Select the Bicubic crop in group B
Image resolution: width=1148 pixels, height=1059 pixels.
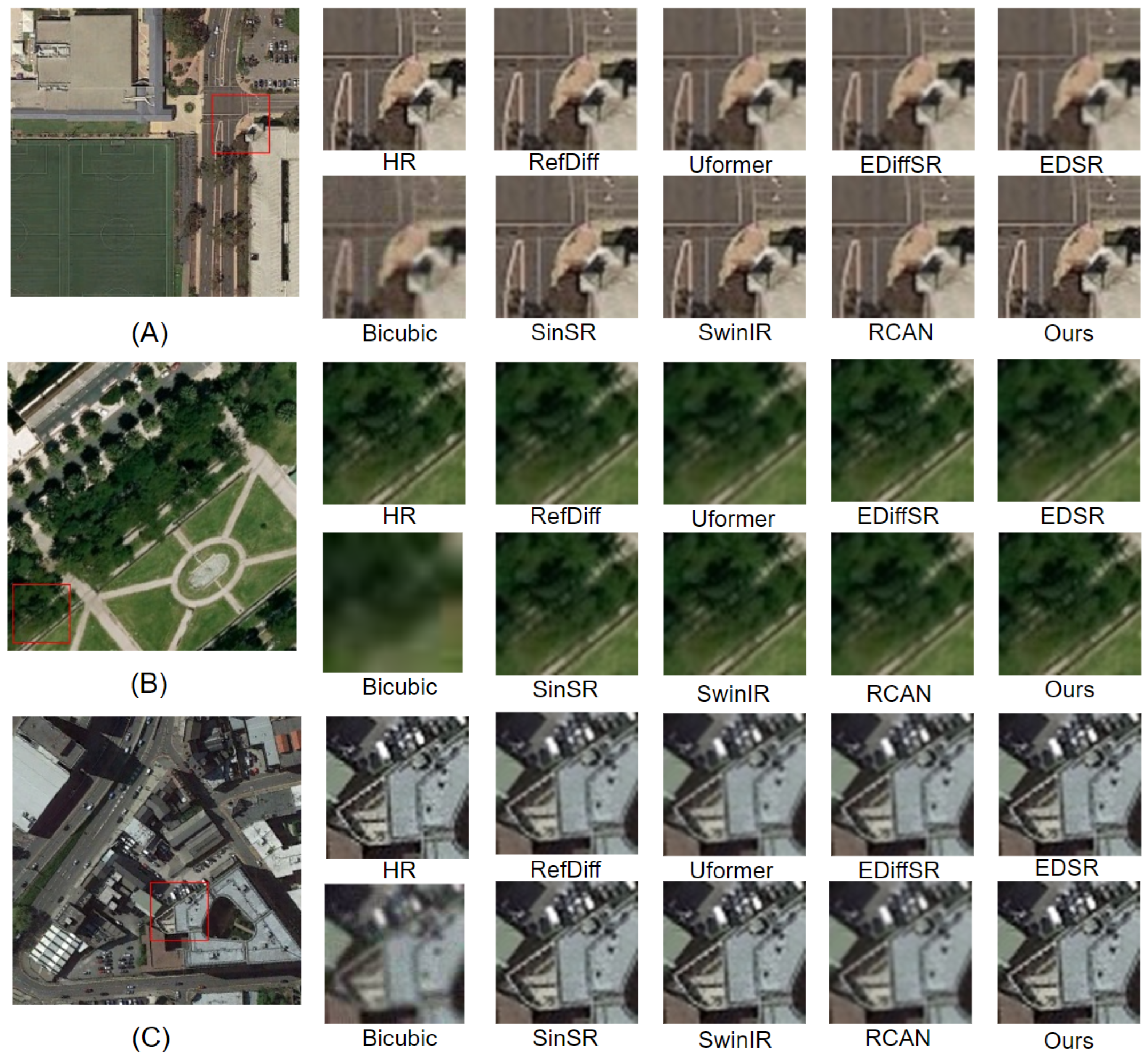click(x=392, y=602)
